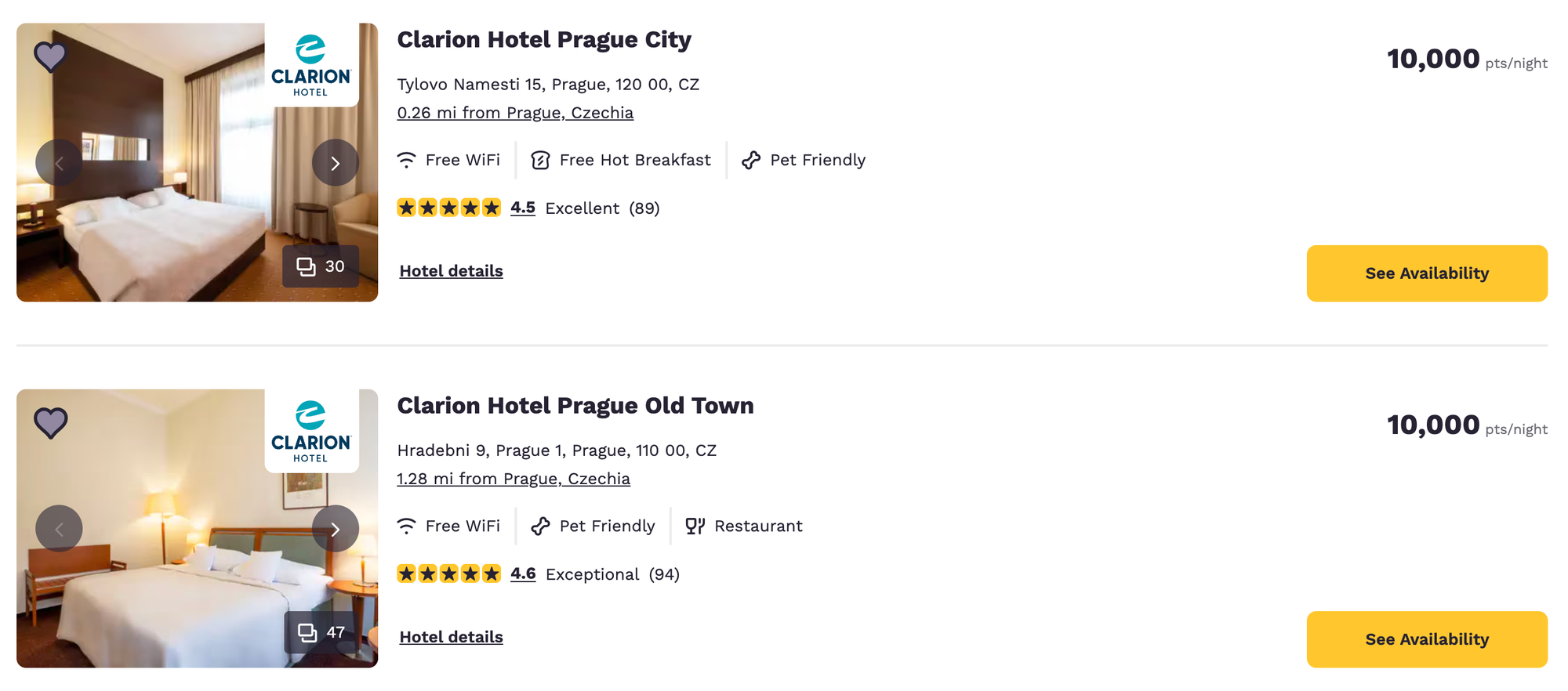Show next photo of Prague Old Town hotel
The width and height of the screenshot is (1568, 691).
point(336,529)
